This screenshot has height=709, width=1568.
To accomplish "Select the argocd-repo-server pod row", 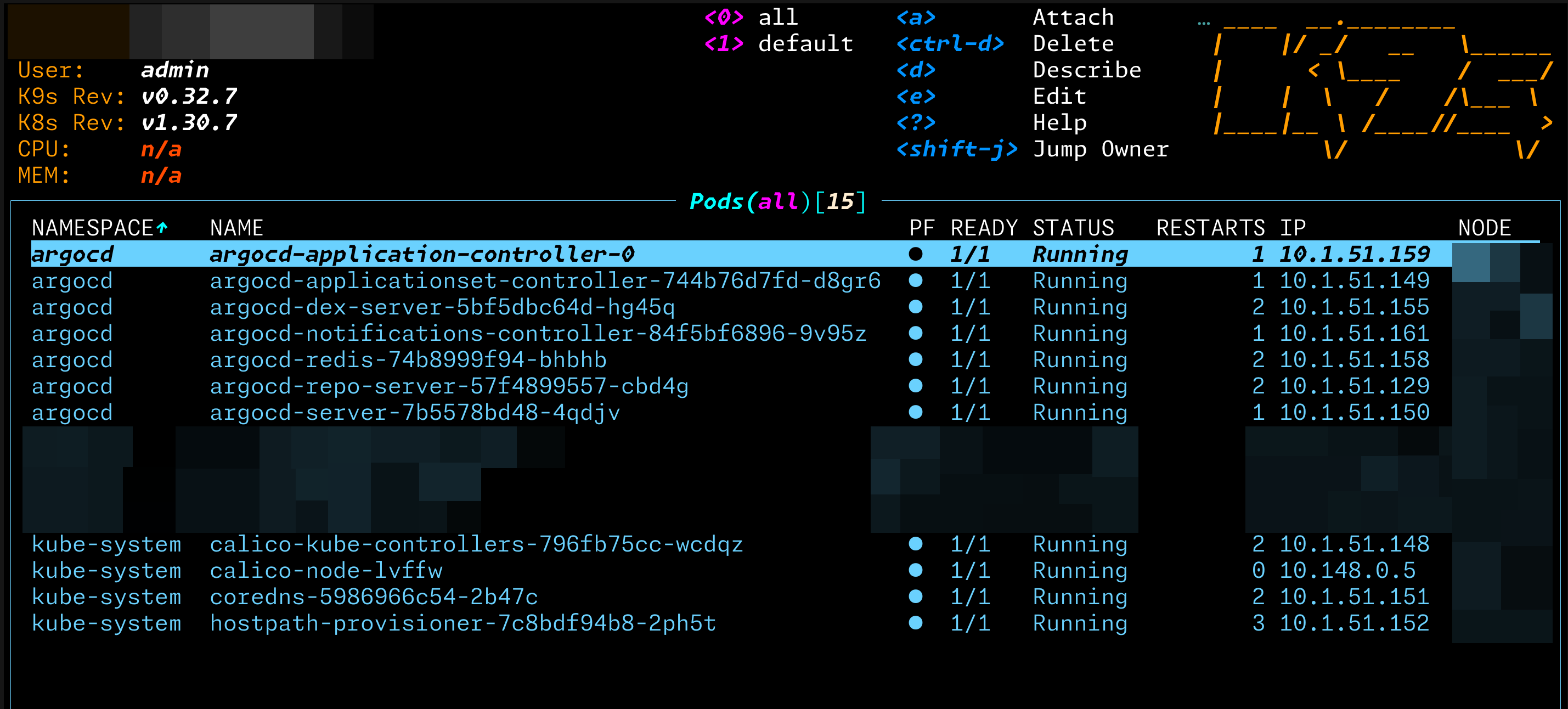I will tap(449, 386).
